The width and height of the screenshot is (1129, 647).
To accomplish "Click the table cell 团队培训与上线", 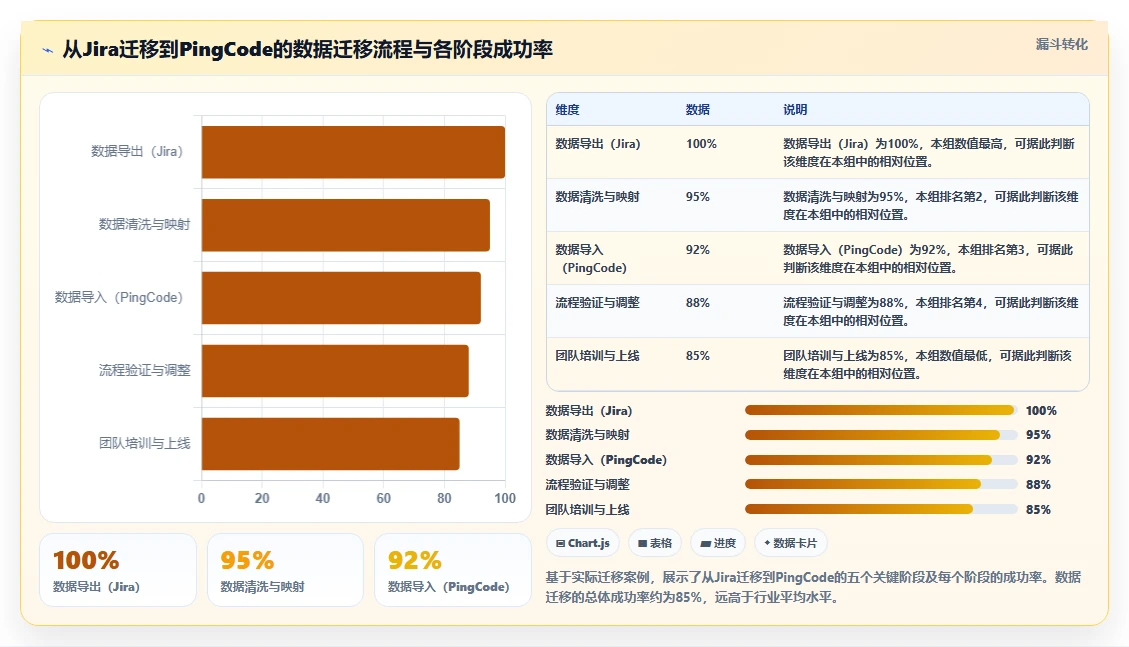I will [597, 356].
